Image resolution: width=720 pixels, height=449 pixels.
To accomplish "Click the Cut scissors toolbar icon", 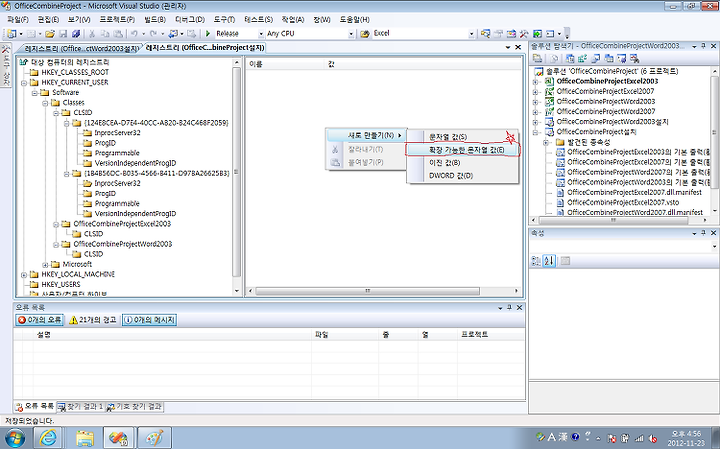I will pos(92,34).
